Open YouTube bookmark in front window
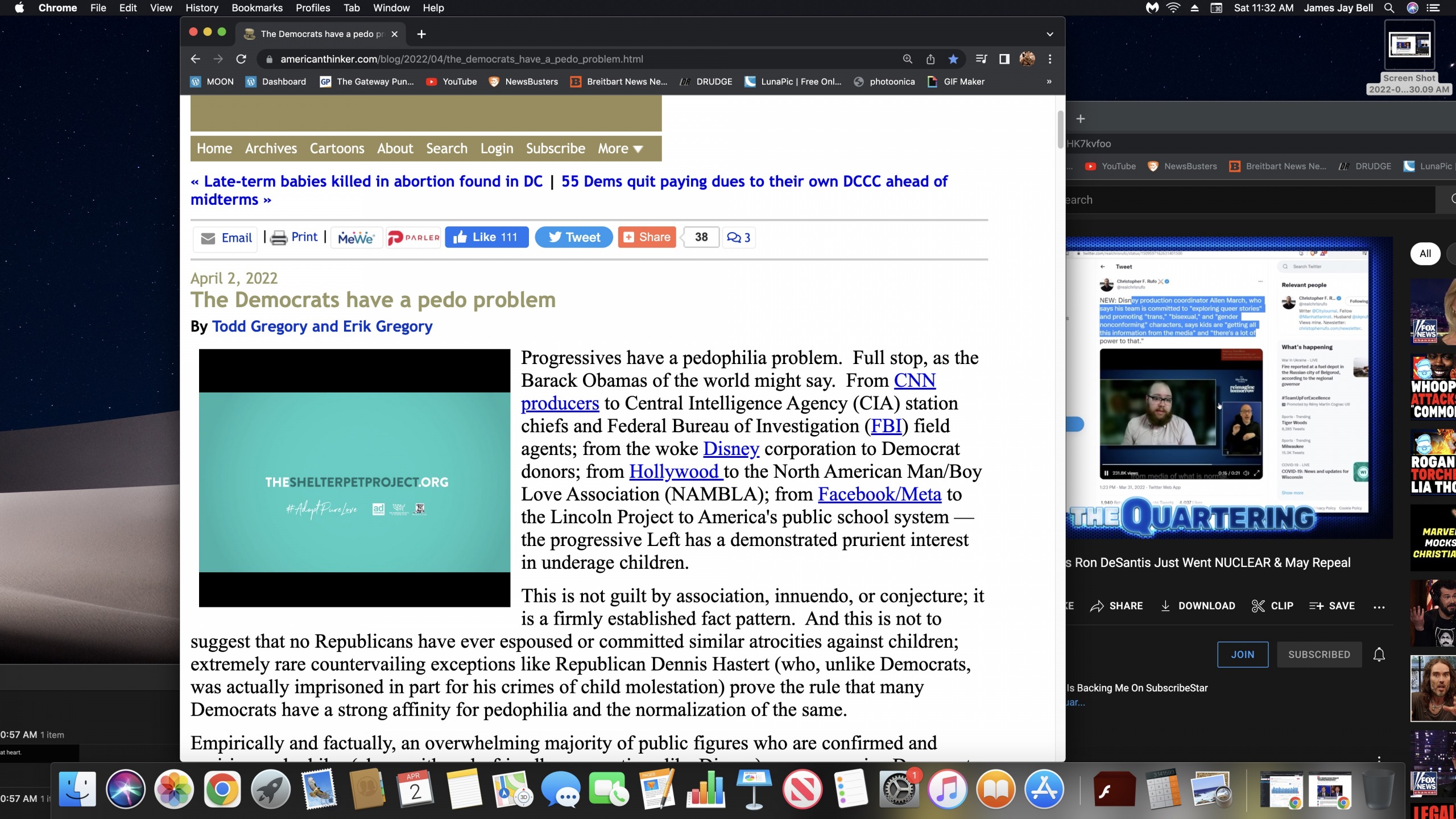The image size is (1456, 819). coord(452,81)
